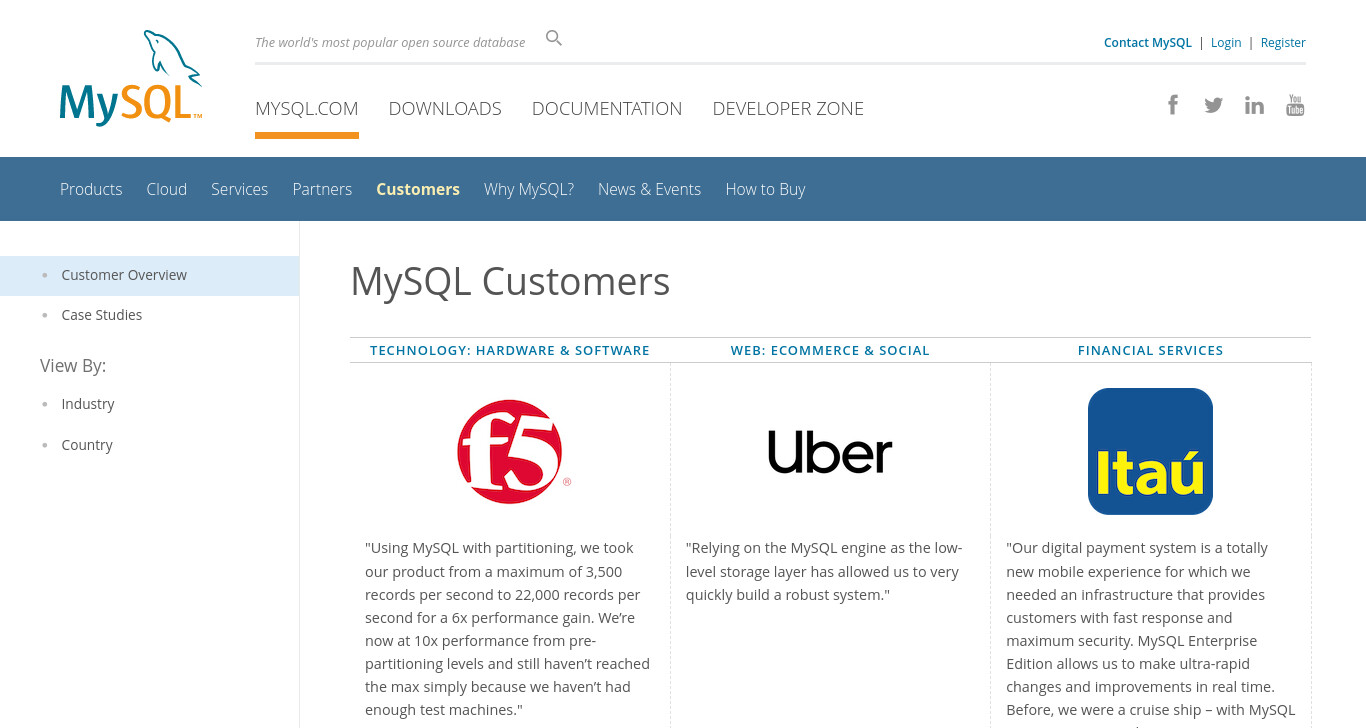Viewport: 1366px width, 728px height.
Task: Click the F5 partitioning quote text
Action: [508, 629]
